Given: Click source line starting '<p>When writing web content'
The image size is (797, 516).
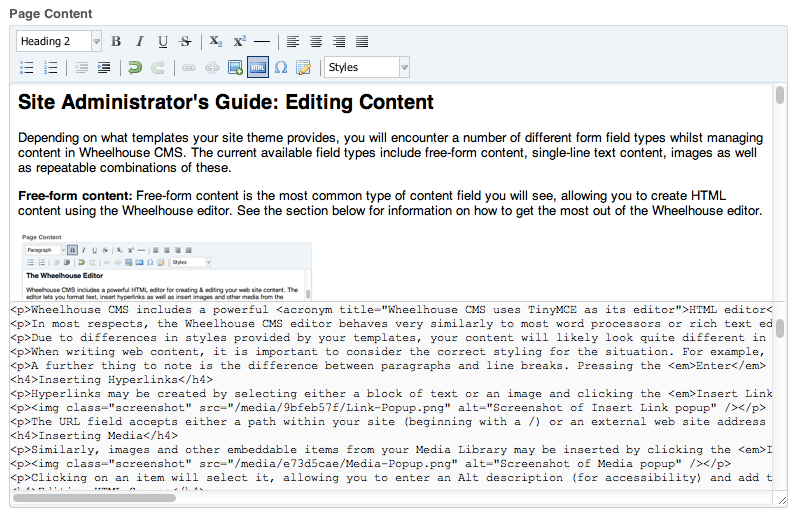Looking at the screenshot, I should tap(388, 352).
